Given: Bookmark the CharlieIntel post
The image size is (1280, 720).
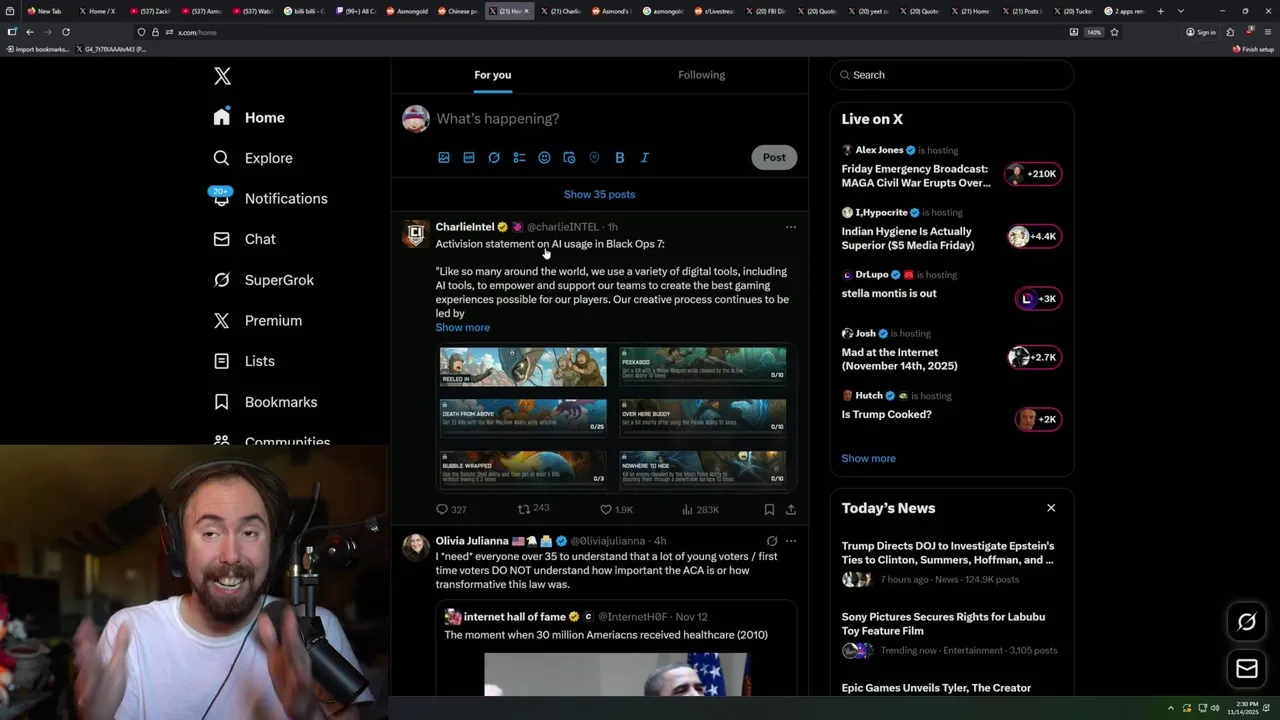Looking at the screenshot, I should (x=769, y=510).
